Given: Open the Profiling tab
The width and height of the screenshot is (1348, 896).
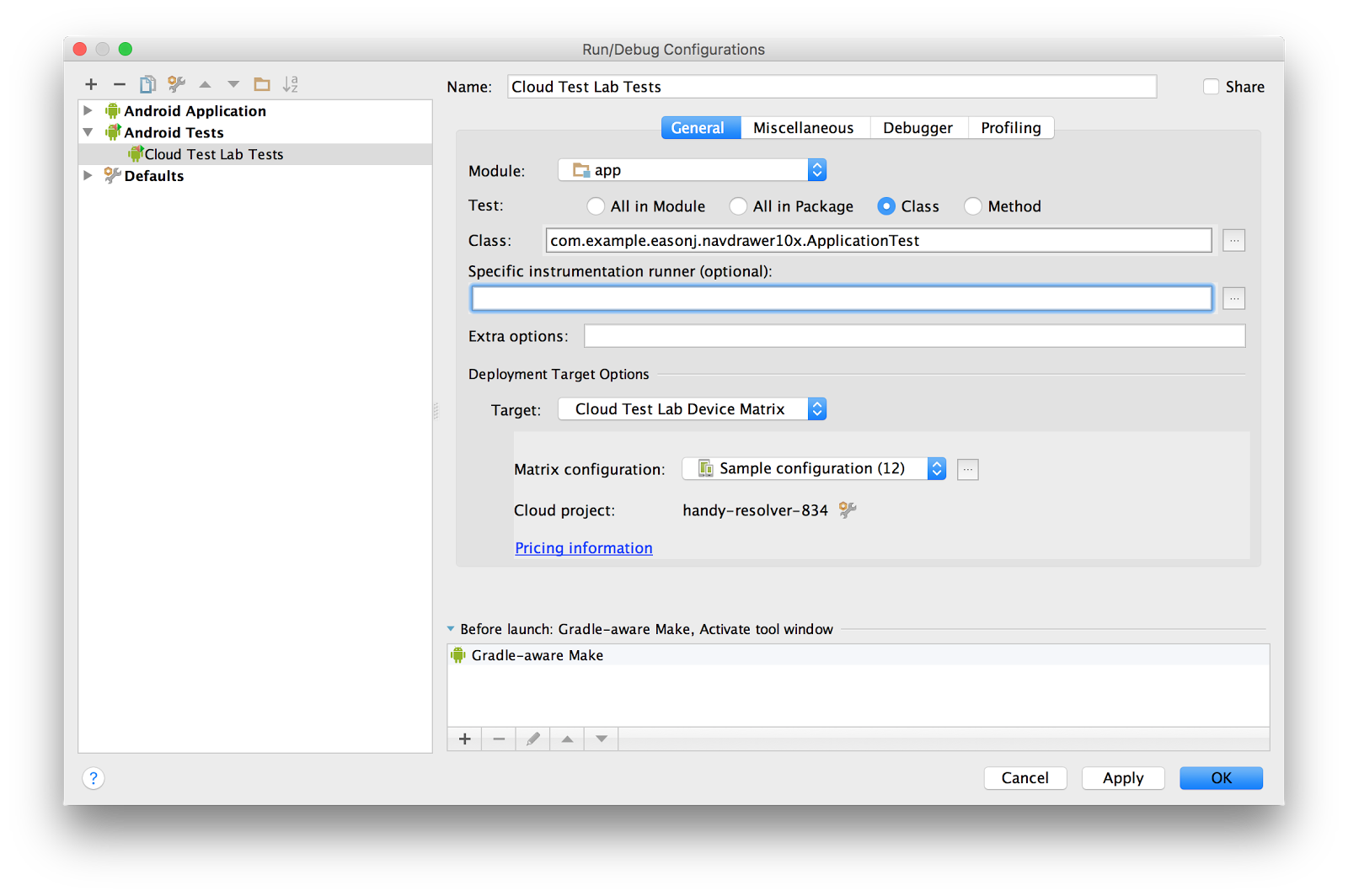Looking at the screenshot, I should coord(1010,127).
